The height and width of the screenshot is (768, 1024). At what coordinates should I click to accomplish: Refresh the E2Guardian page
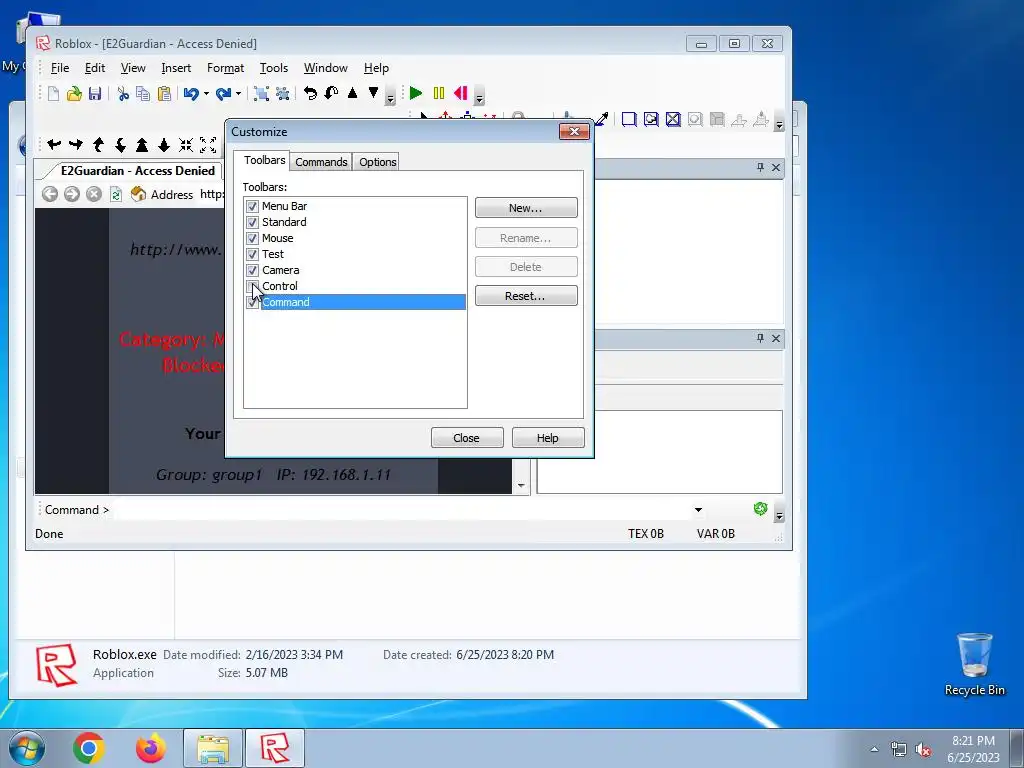pyautogui.click(x=116, y=194)
